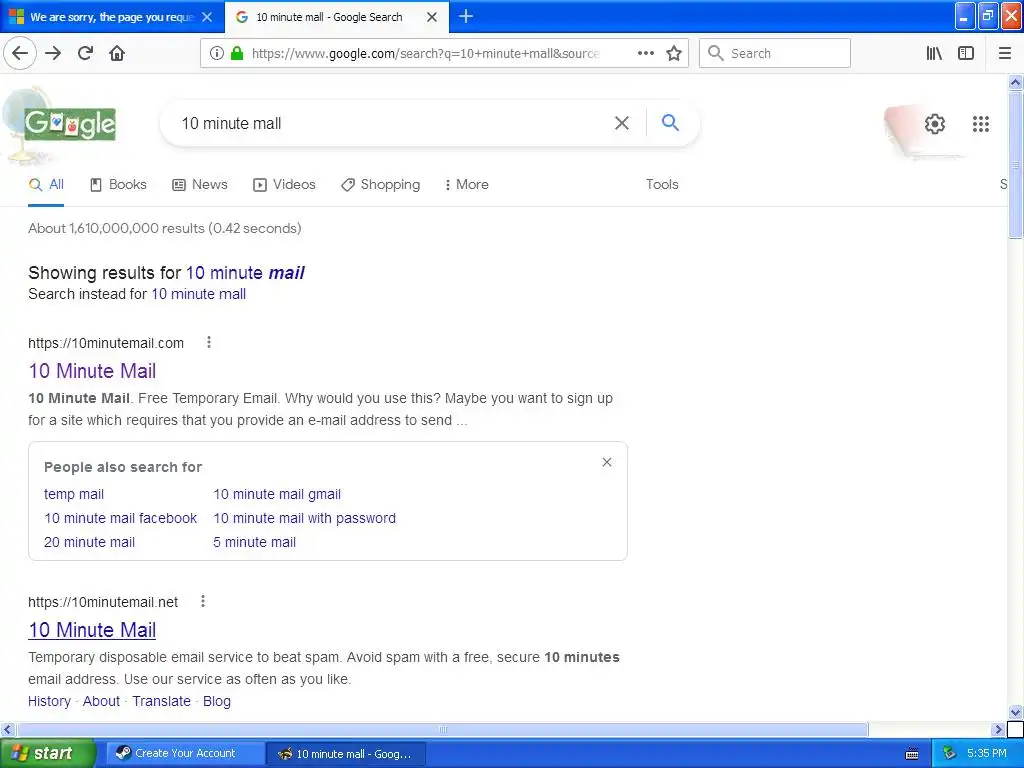This screenshot has height=768, width=1024.
Task: Search instead for '10 minute mall'
Action: [199, 294]
